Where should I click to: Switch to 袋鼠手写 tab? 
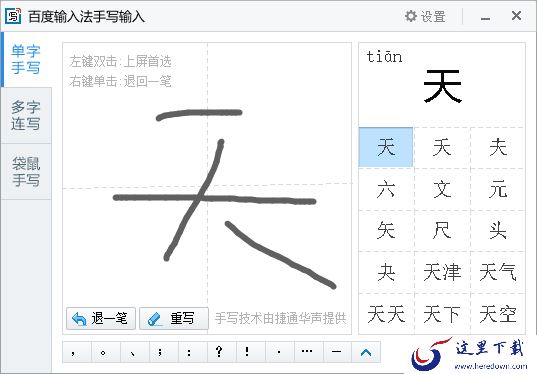coord(26,172)
